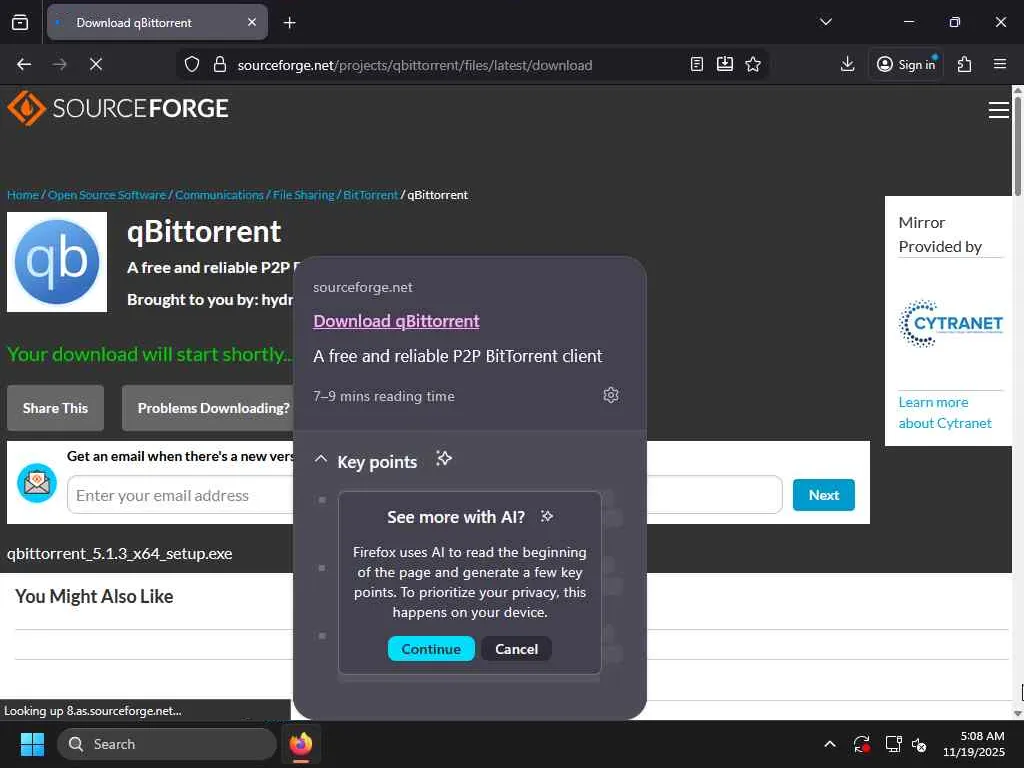Viewport: 1024px width, 768px height.
Task: Click qbittorrent_5.1.3_x64_setup.exe filename text
Action: click(x=120, y=554)
